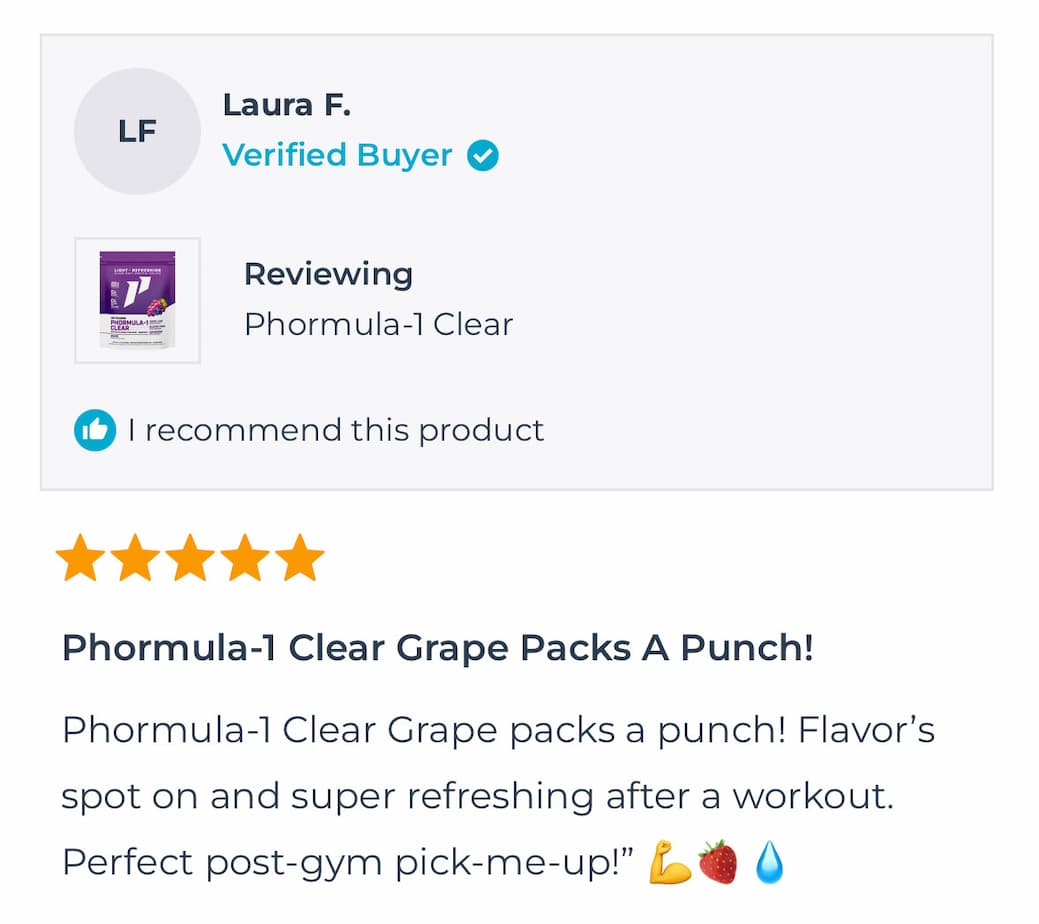Click the Verified Buyer label

tap(337, 155)
